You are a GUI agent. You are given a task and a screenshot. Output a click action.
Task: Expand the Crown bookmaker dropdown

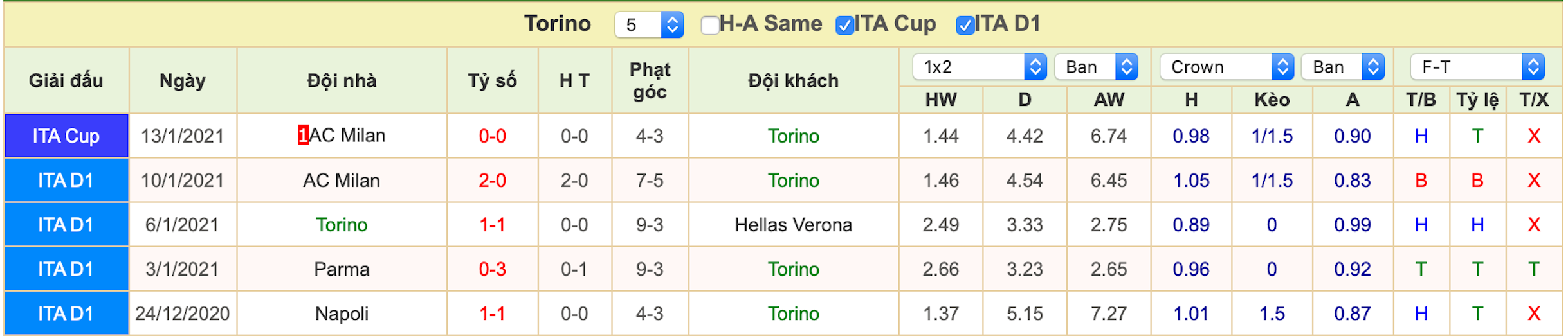point(1227,67)
